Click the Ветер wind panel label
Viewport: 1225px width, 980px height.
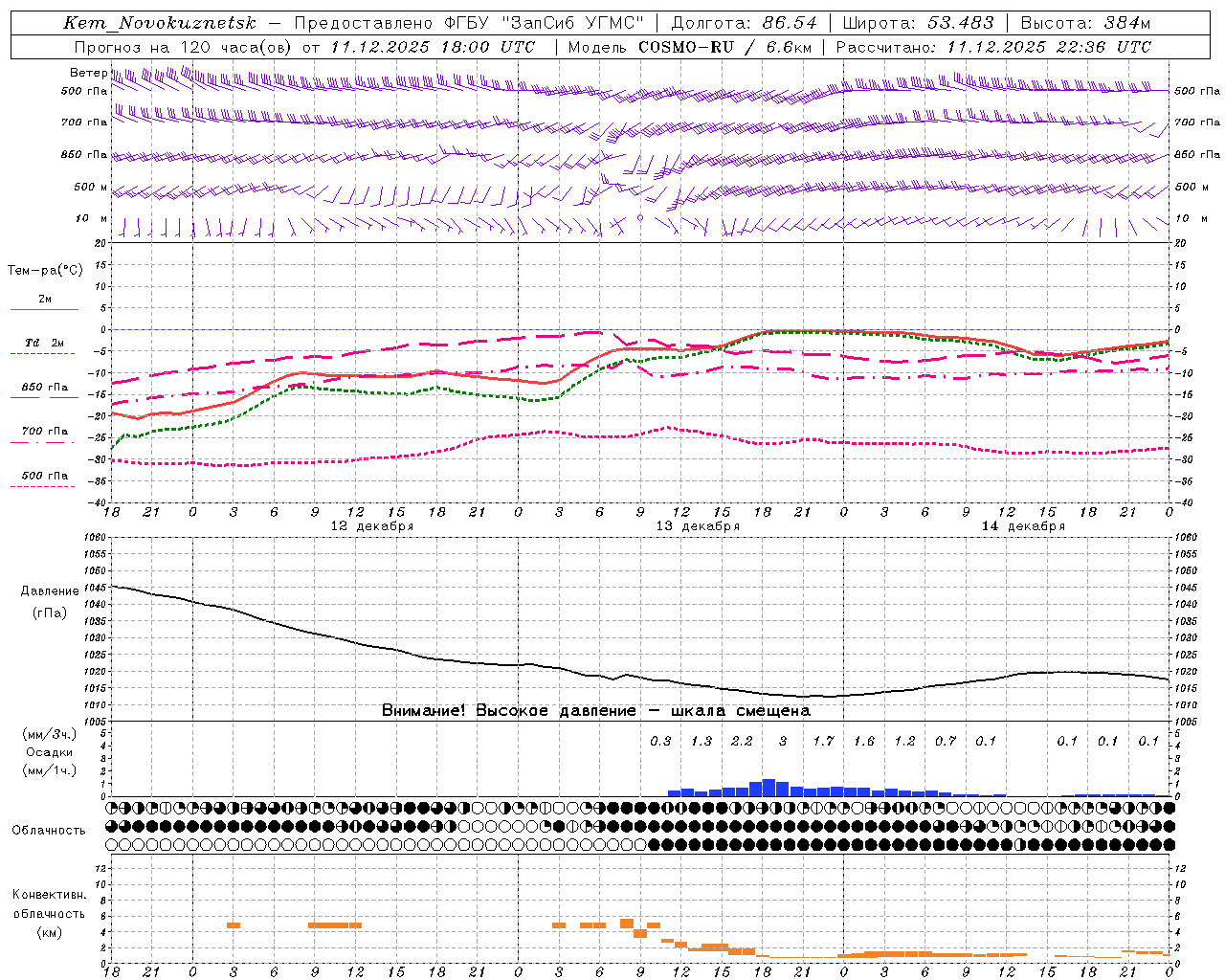pos(89,73)
